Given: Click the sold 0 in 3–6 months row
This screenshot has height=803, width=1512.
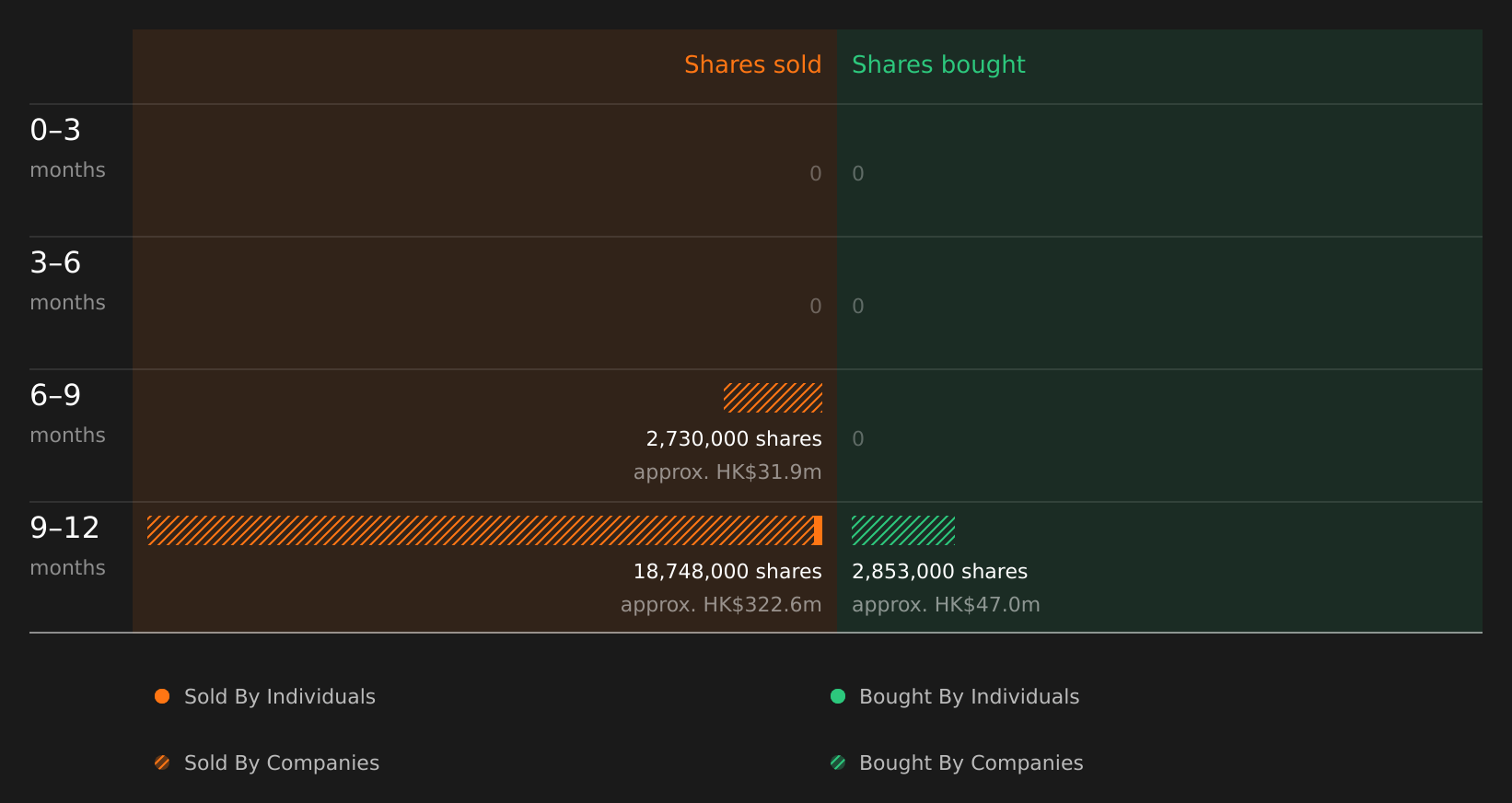Looking at the screenshot, I should click(816, 307).
